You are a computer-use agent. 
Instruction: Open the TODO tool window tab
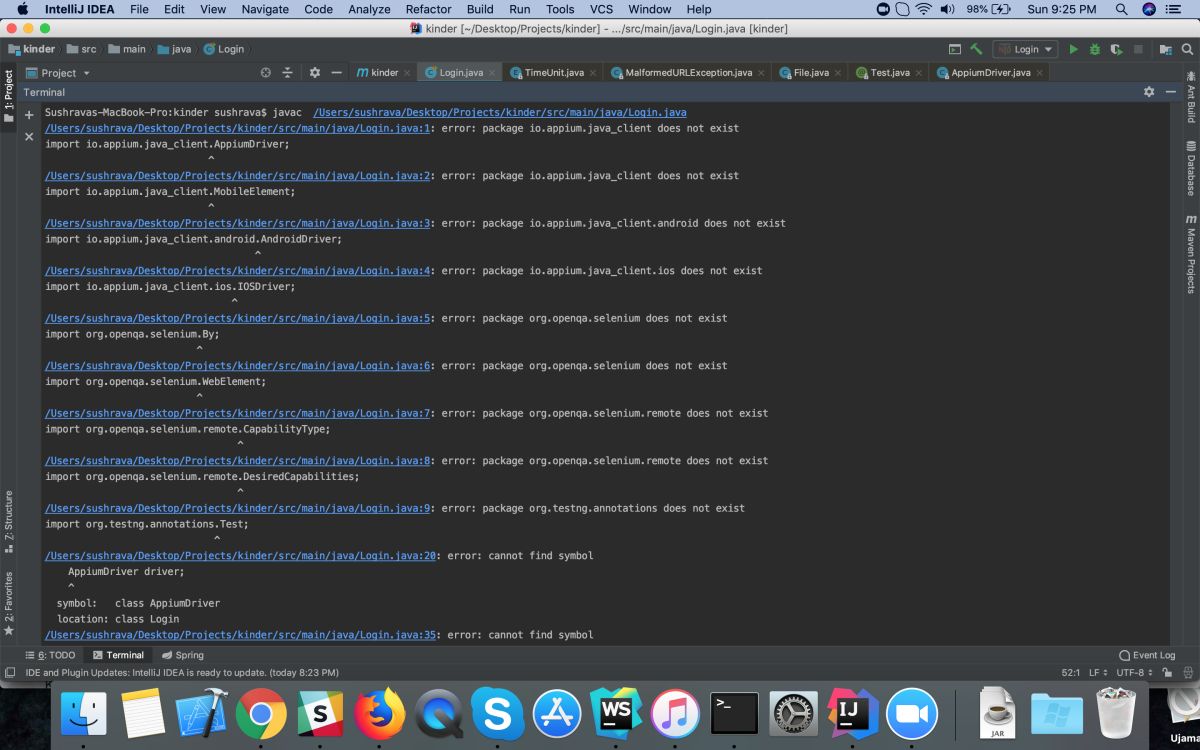click(x=51, y=655)
